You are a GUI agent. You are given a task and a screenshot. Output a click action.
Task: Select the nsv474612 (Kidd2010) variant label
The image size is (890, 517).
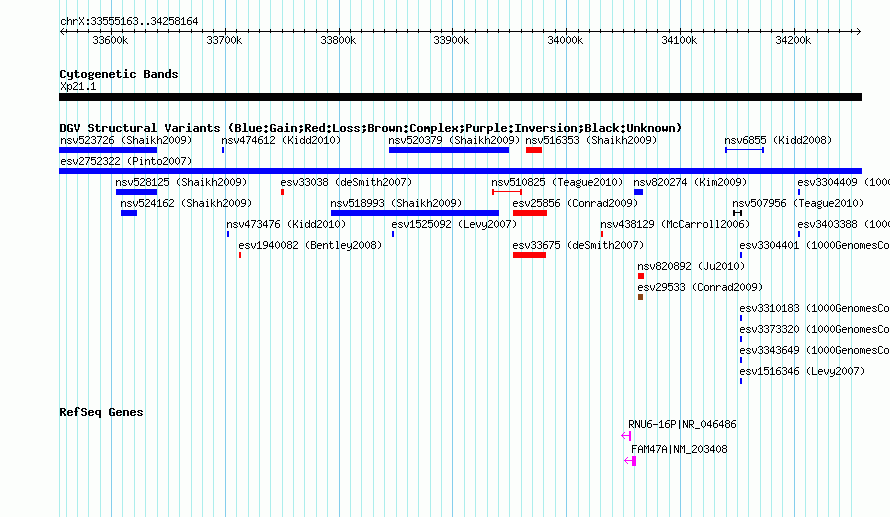point(281,140)
